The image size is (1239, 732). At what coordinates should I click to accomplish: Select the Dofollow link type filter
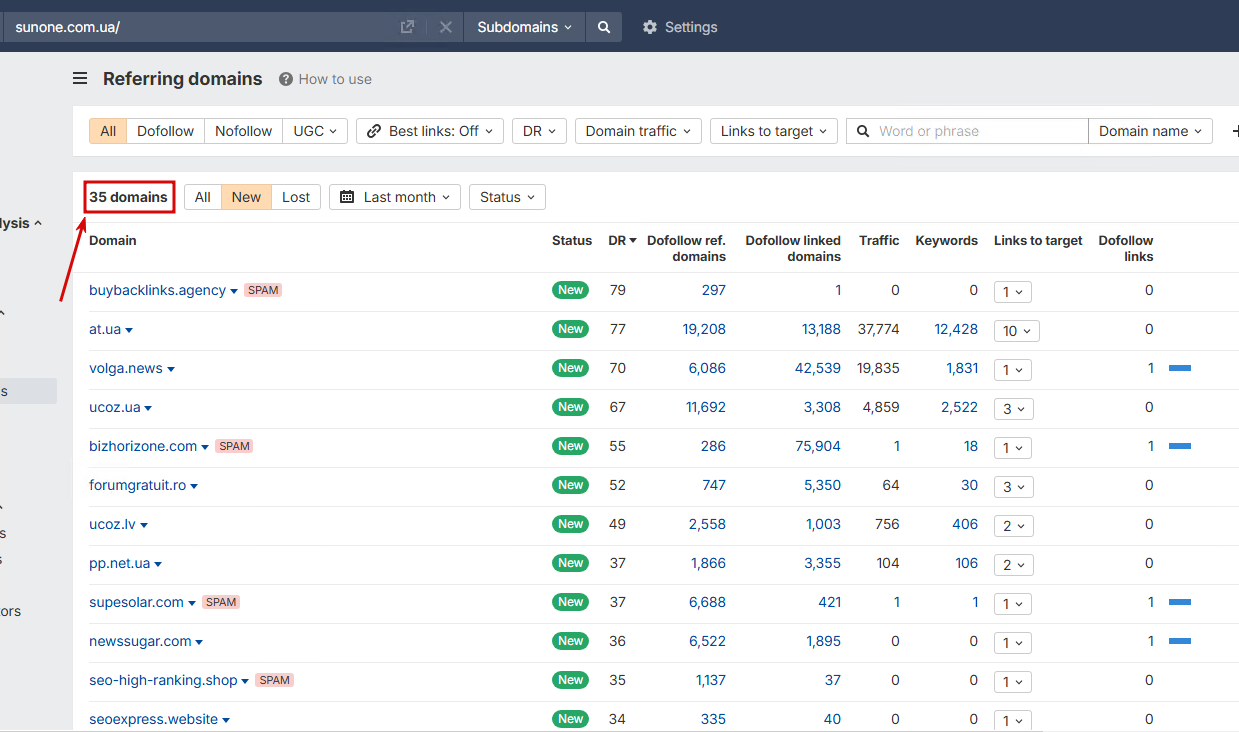pos(165,131)
